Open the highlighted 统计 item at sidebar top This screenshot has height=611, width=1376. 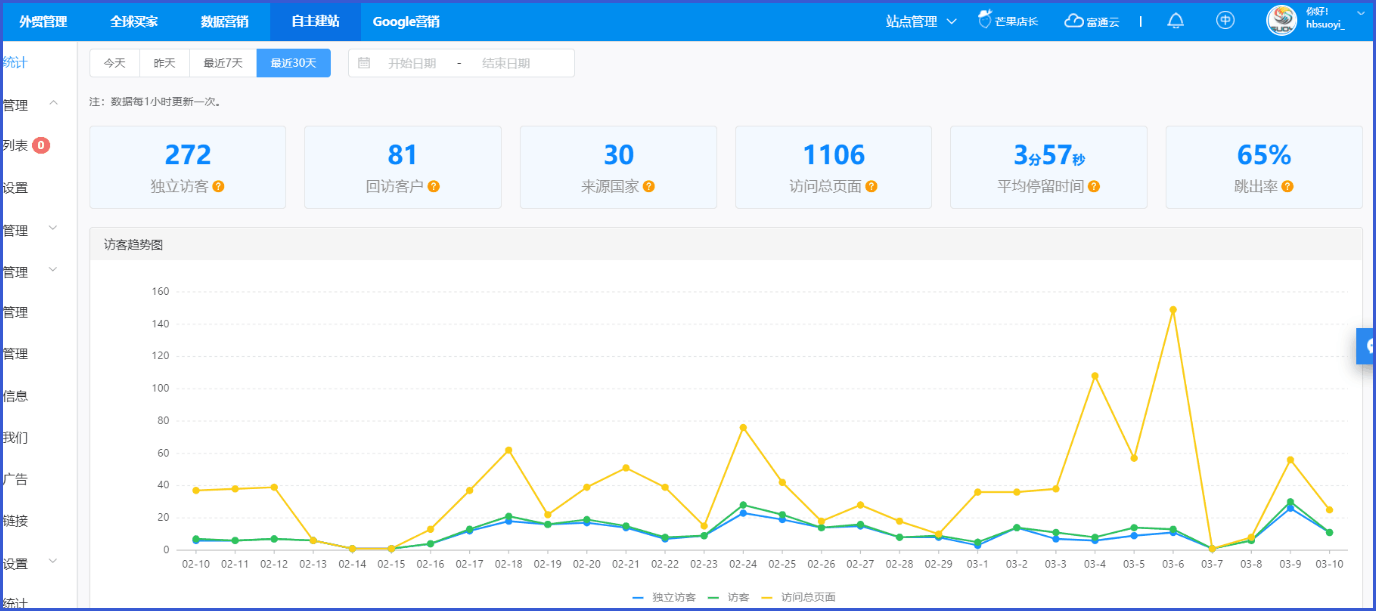pos(15,62)
